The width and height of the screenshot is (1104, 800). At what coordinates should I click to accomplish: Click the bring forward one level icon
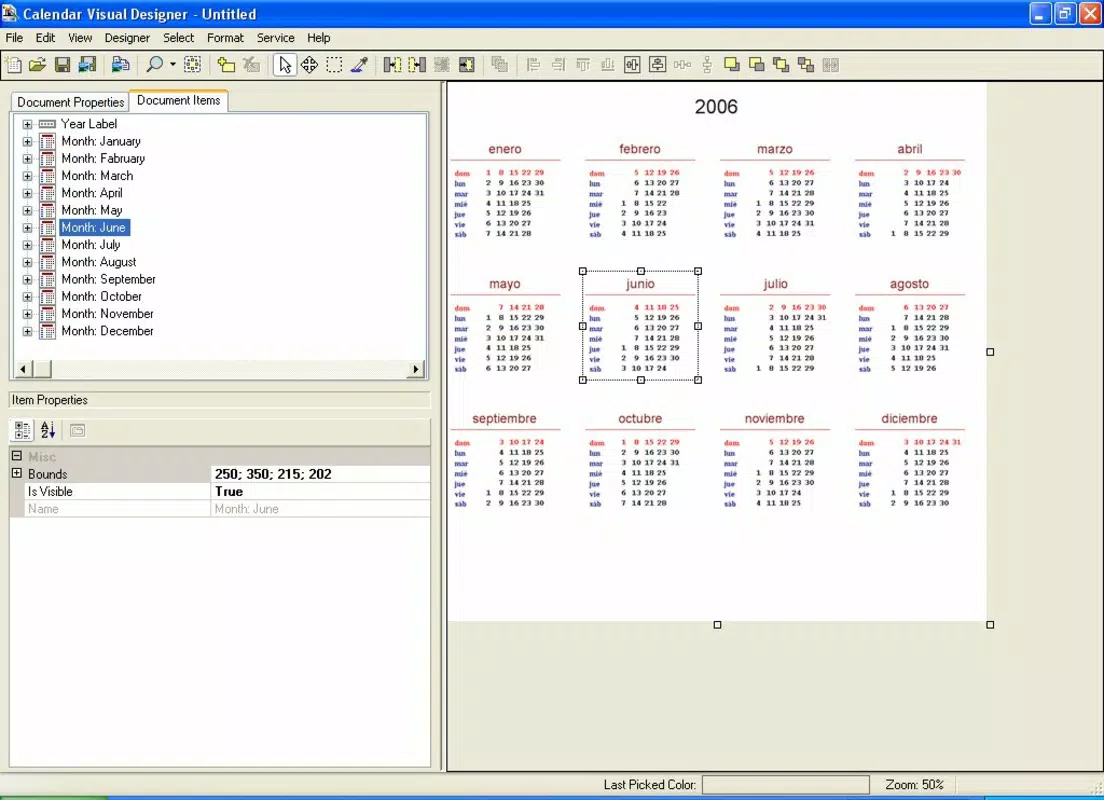(x=781, y=65)
